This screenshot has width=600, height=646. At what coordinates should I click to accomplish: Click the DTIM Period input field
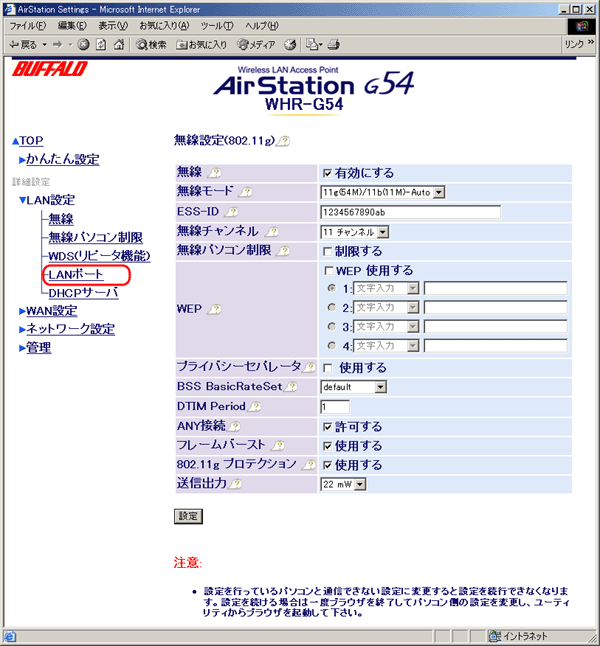(x=335, y=407)
